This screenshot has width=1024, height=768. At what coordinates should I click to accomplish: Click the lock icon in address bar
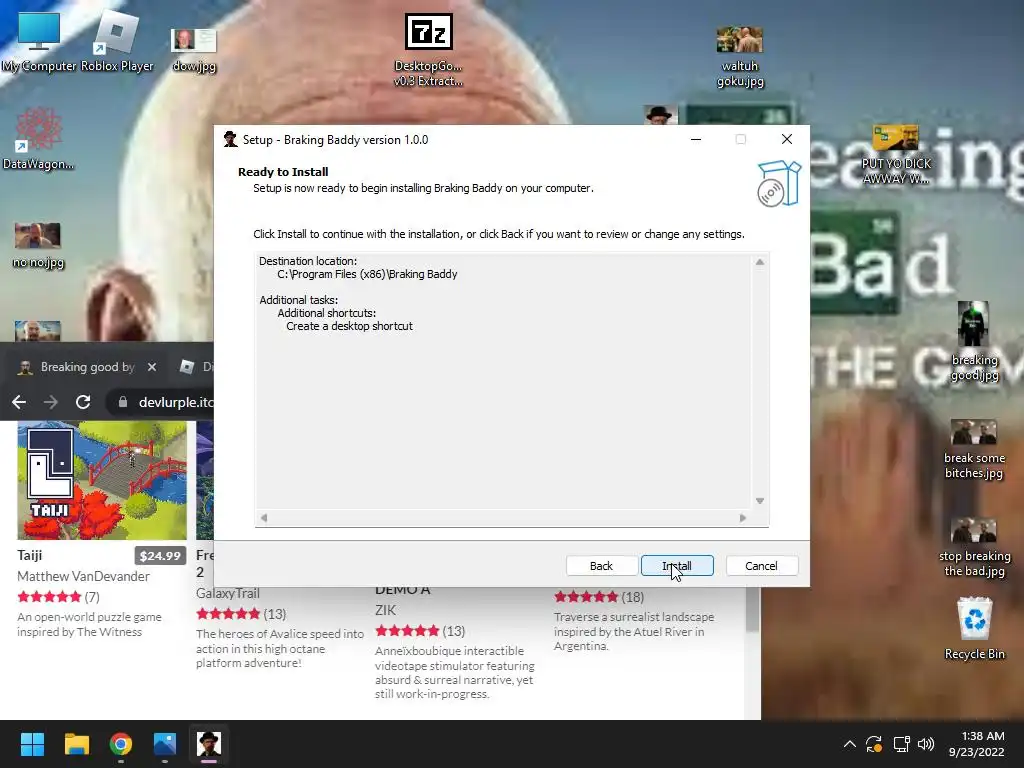tap(123, 402)
